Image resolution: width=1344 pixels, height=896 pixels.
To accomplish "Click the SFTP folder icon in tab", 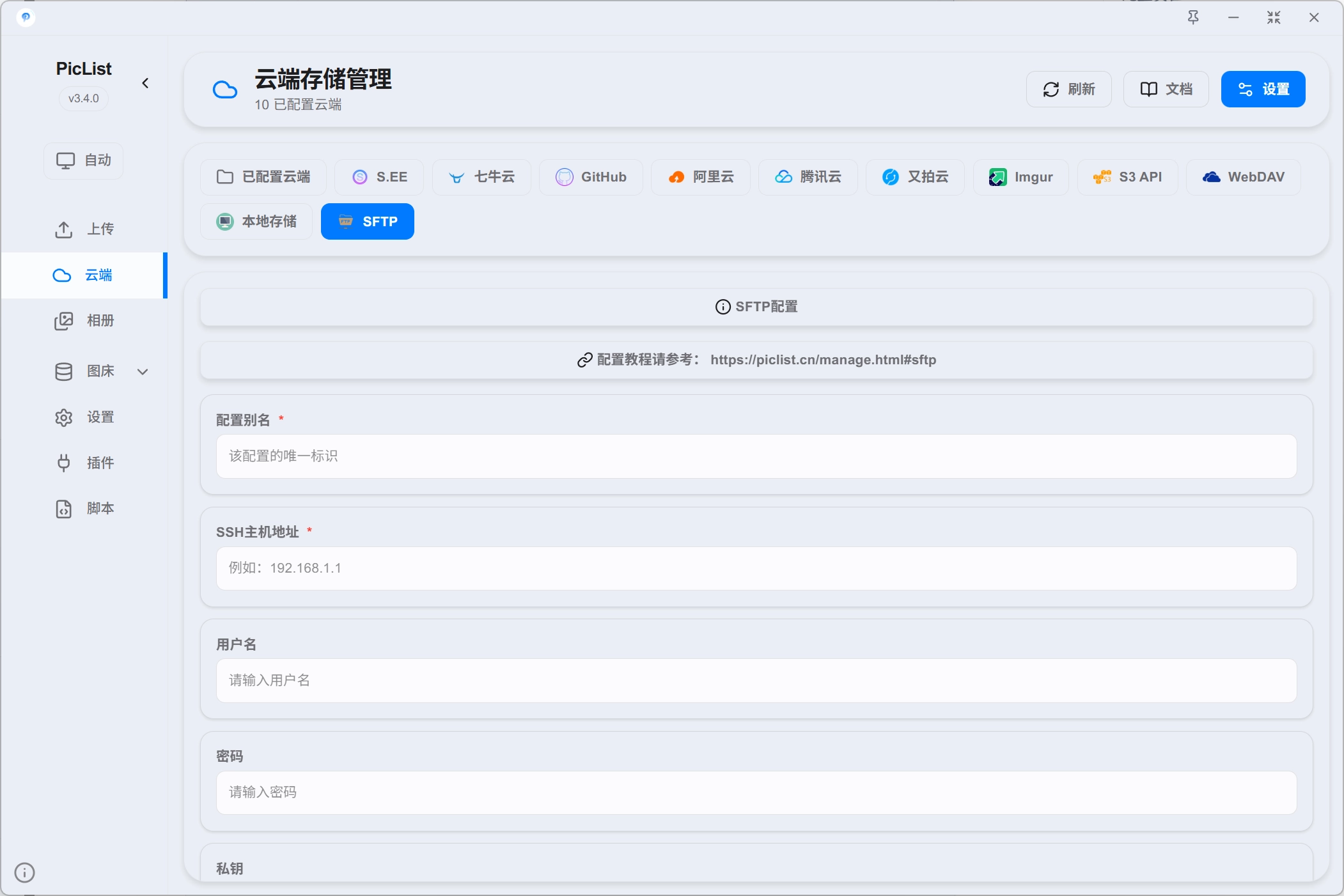I will click(346, 221).
